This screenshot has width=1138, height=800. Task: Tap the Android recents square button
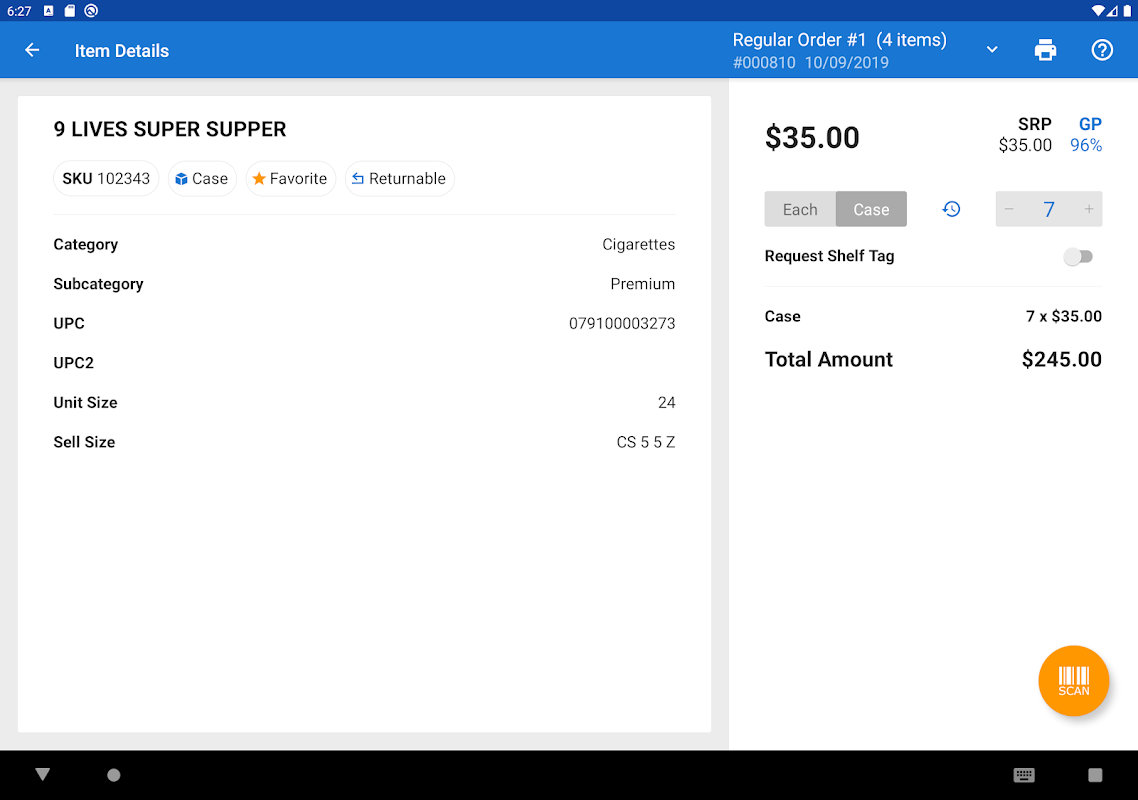pyautogui.click(x=1095, y=775)
